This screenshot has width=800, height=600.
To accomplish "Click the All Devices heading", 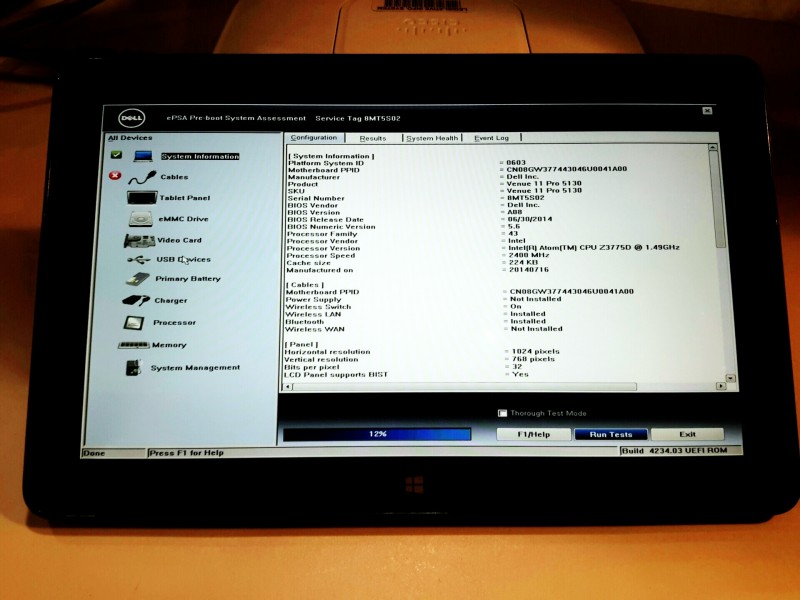I will point(130,138).
